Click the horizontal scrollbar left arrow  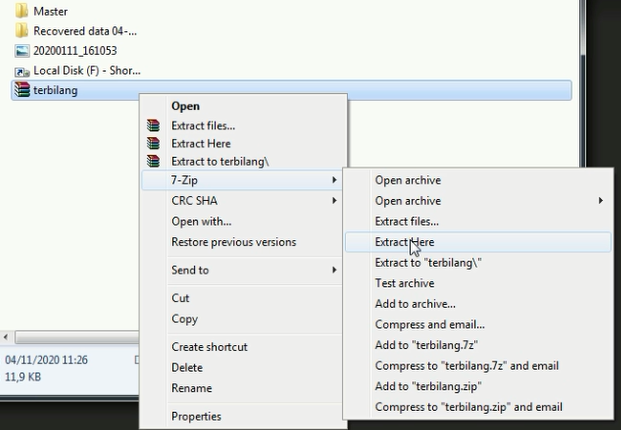pos(6,337)
